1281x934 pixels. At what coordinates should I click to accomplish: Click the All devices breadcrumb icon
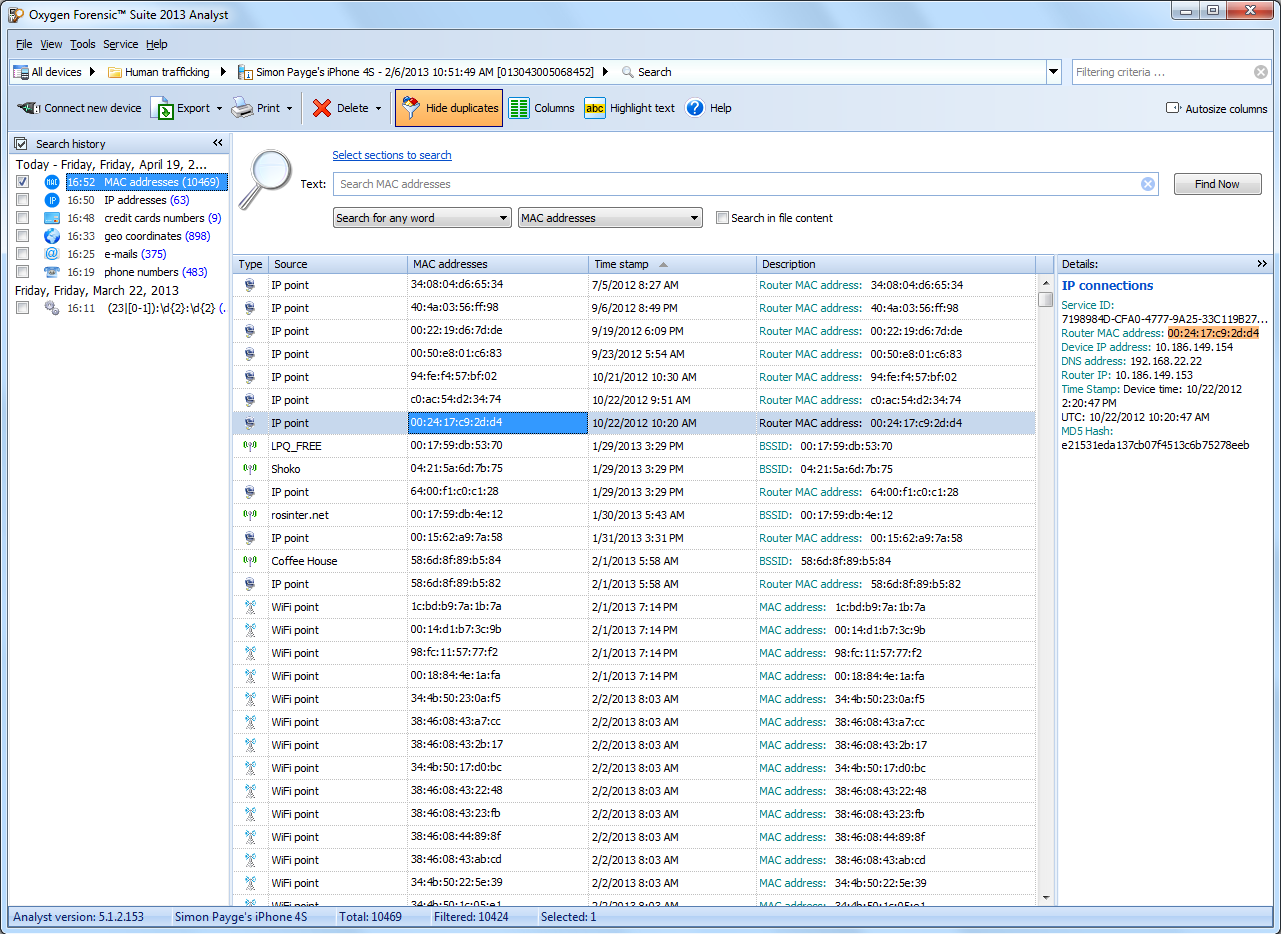click(20, 72)
